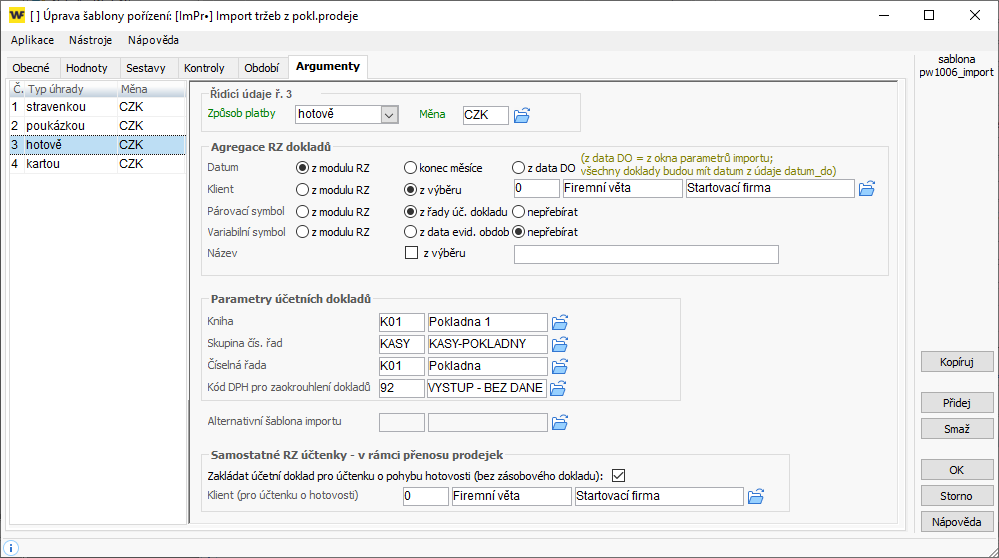Open folder lookup for Skupina čís. řad

(x=560, y=345)
